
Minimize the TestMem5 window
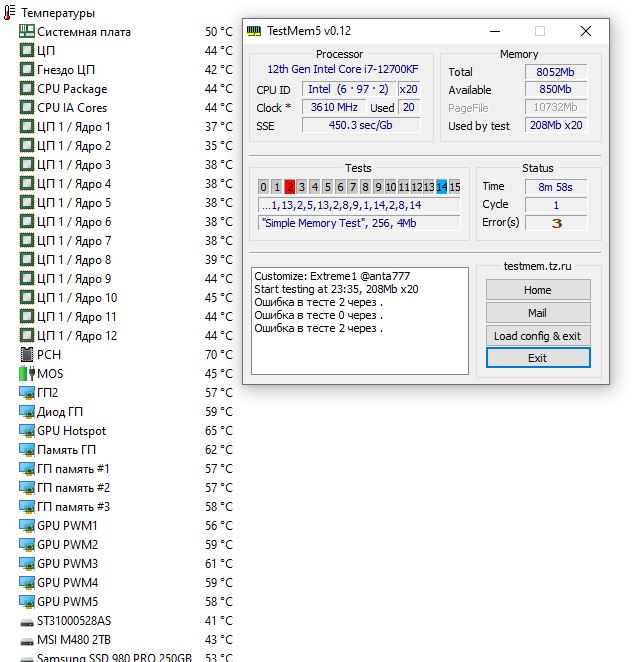click(495, 31)
